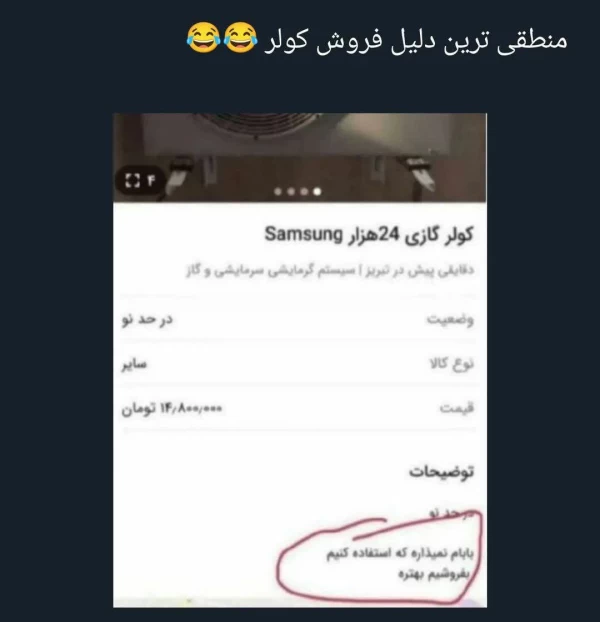
Task: Select the third dot of the photo carousel
Action: (304, 192)
